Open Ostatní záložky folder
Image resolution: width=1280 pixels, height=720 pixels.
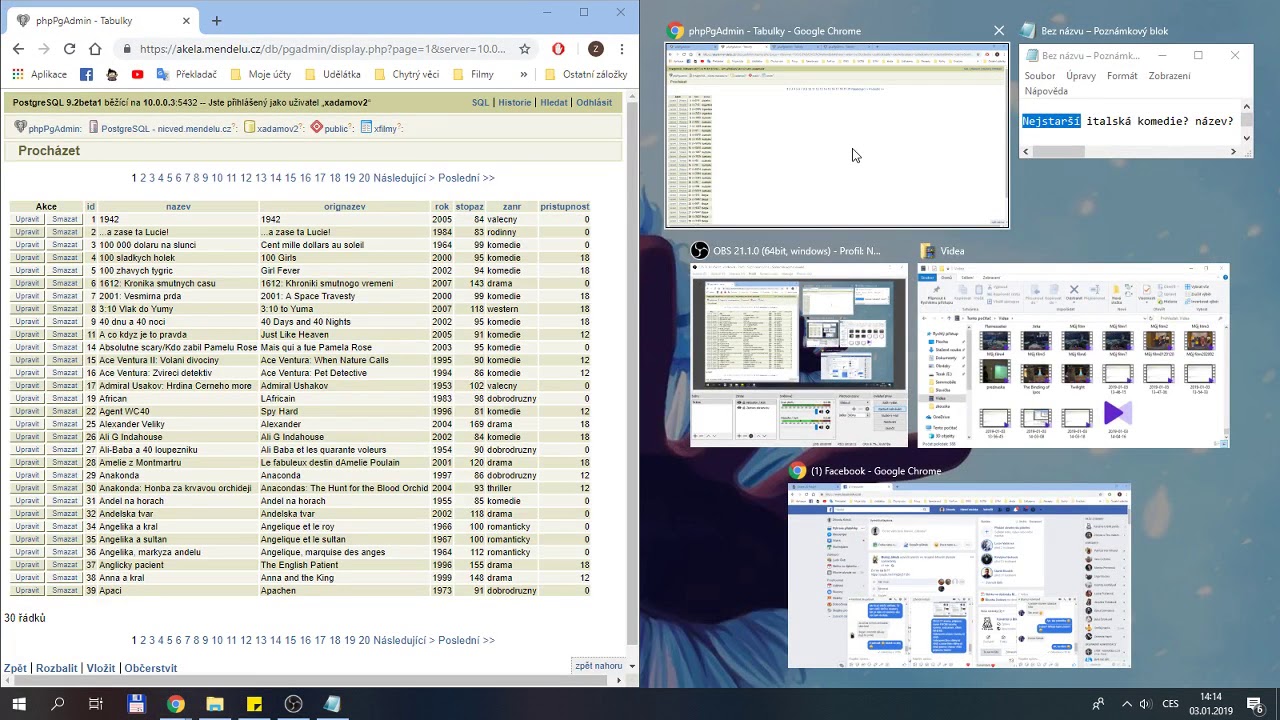coord(586,74)
